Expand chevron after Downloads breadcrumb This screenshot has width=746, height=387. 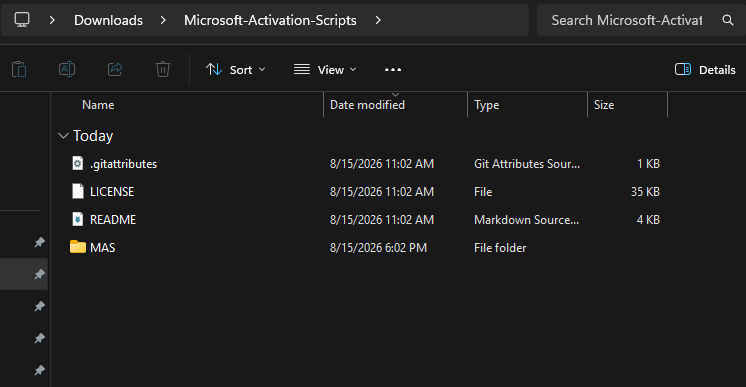[163, 20]
